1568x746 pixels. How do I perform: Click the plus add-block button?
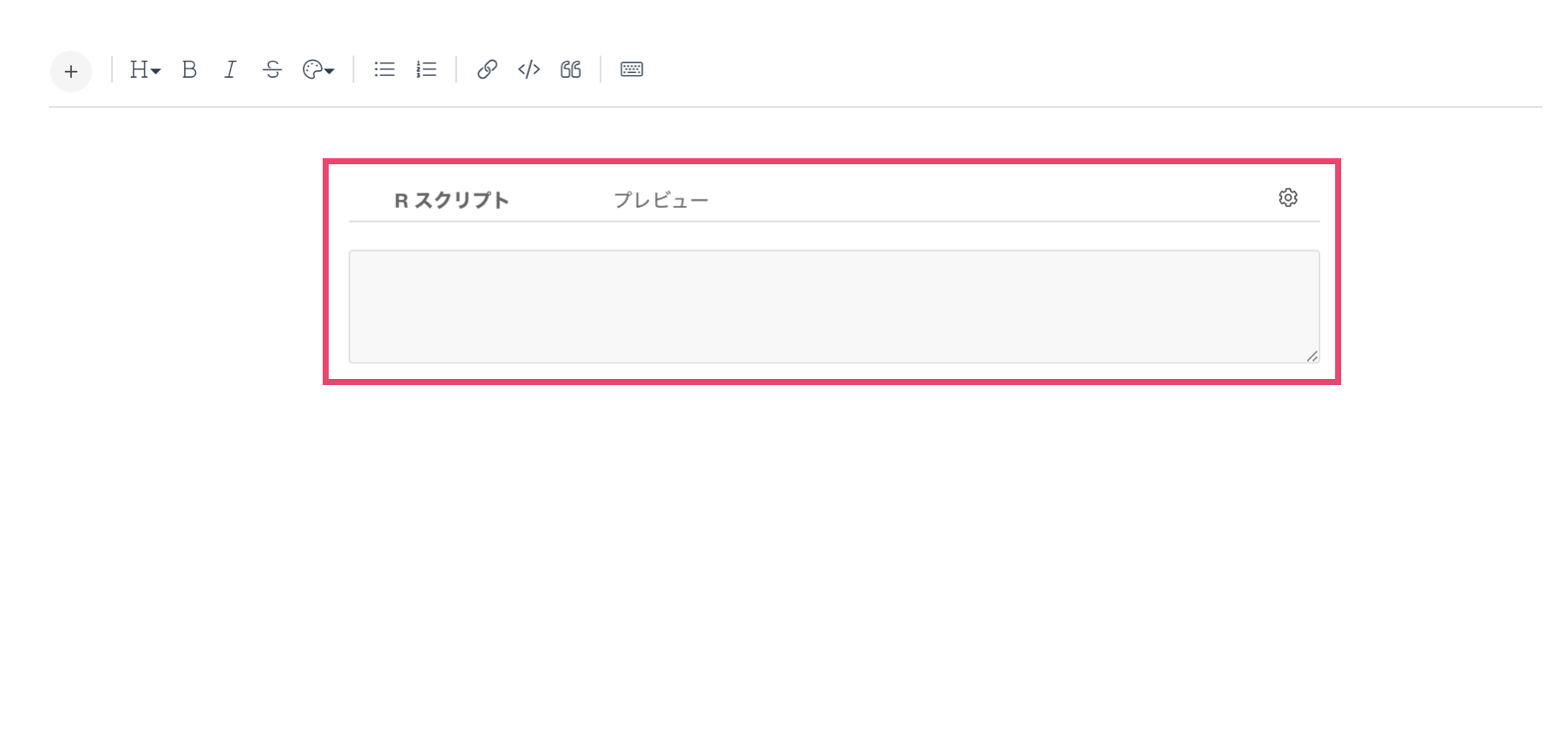pos(71,71)
